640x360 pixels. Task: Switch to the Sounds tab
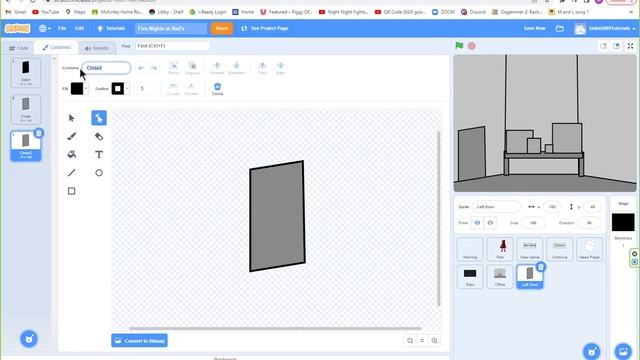click(97, 48)
